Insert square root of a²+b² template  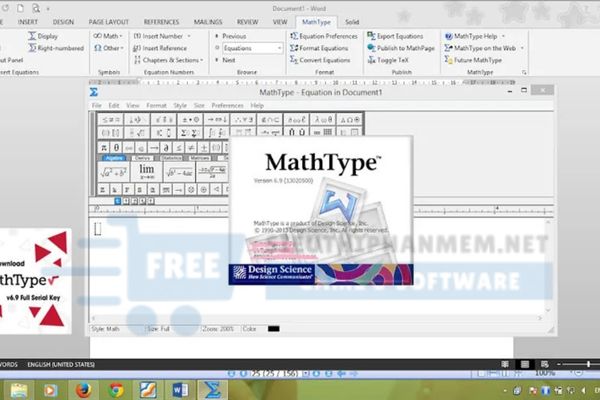113,171
